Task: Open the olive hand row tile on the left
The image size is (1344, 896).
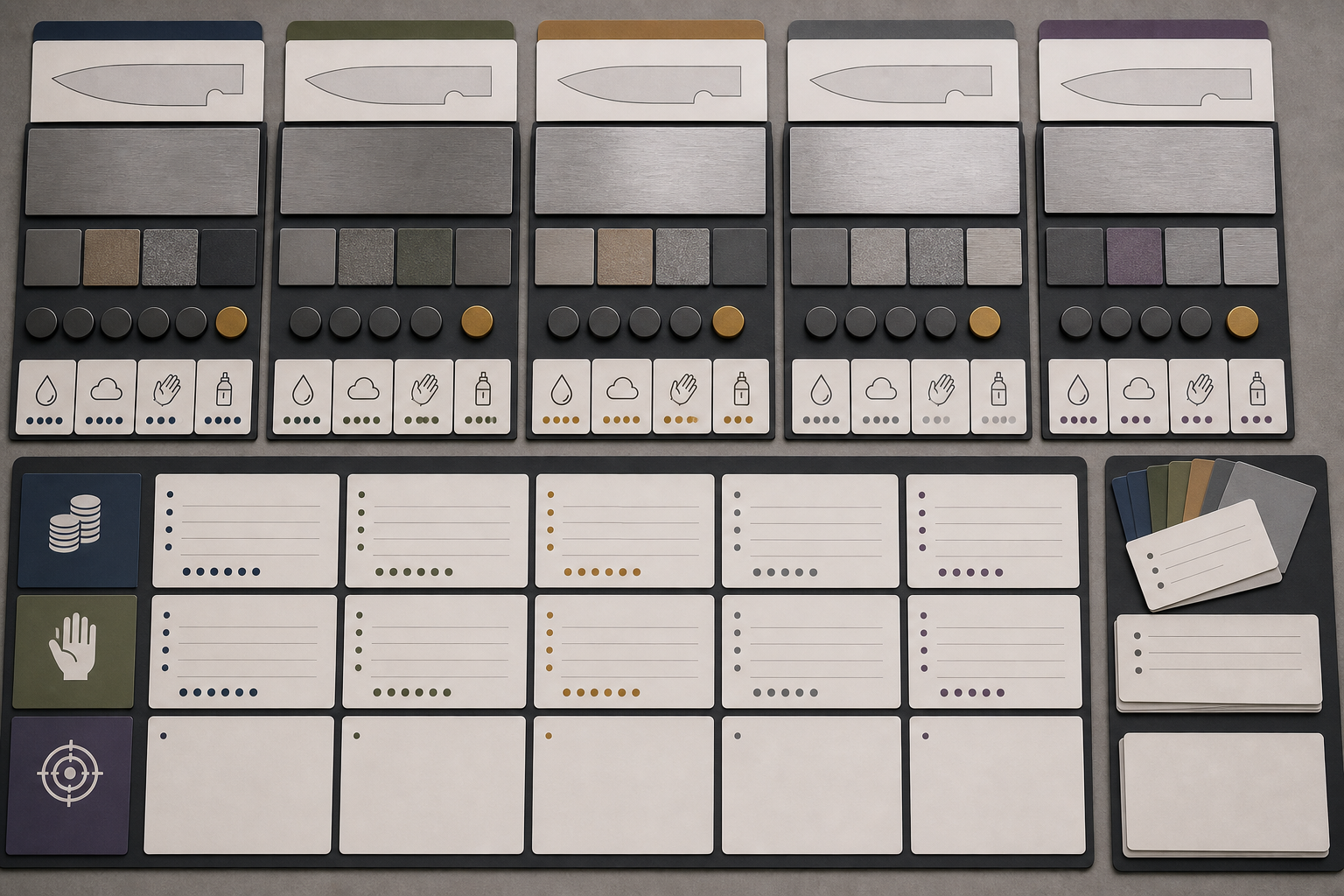Action: (x=75, y=651)
